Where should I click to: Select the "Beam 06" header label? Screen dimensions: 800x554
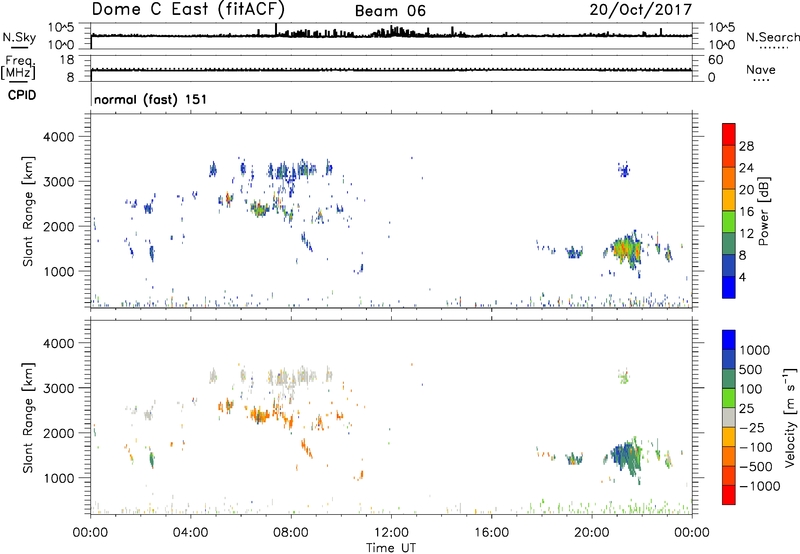click(x=390, y=11)
